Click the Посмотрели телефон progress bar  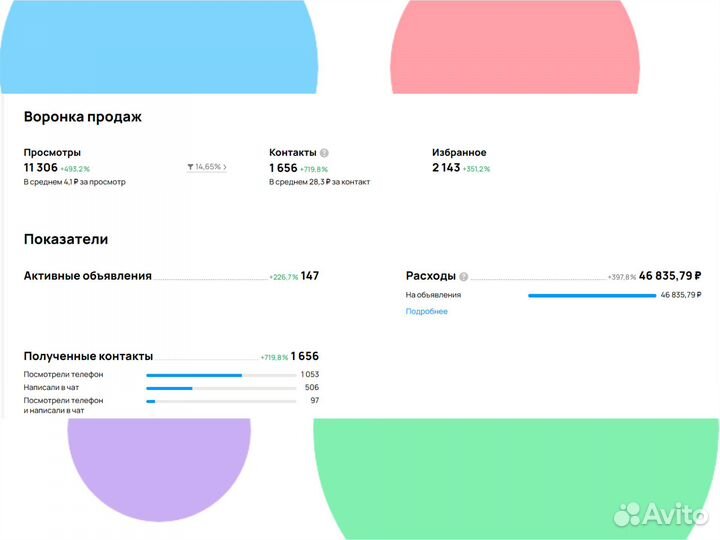coord(221,376)
